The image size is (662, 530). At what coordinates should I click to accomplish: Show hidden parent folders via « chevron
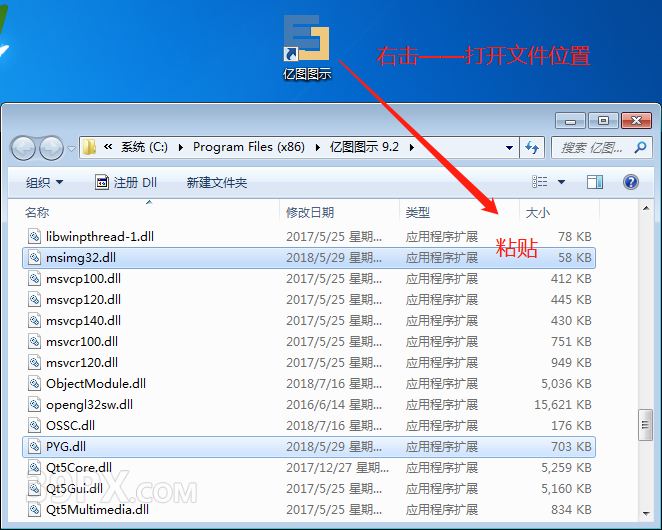click(108, 147)
